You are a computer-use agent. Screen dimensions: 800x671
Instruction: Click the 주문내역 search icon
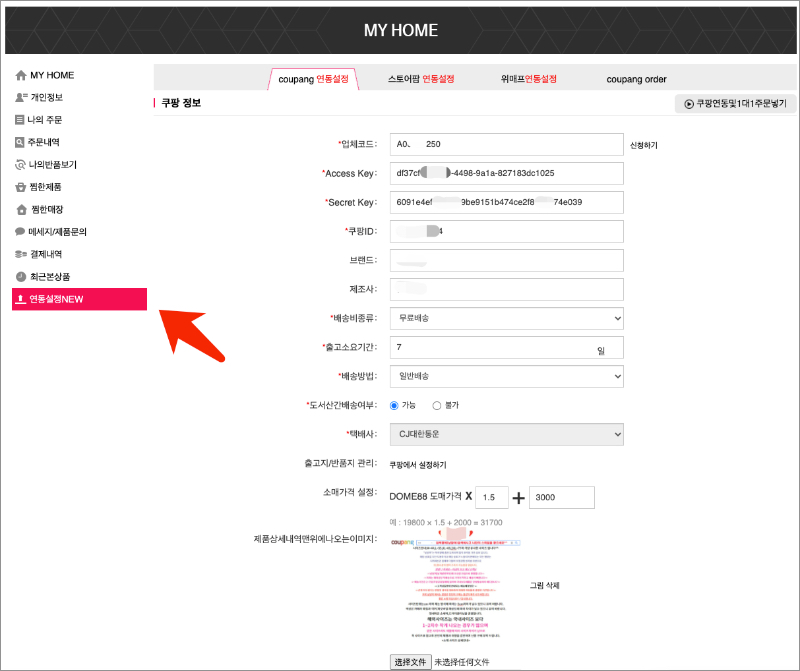(20, 142)
